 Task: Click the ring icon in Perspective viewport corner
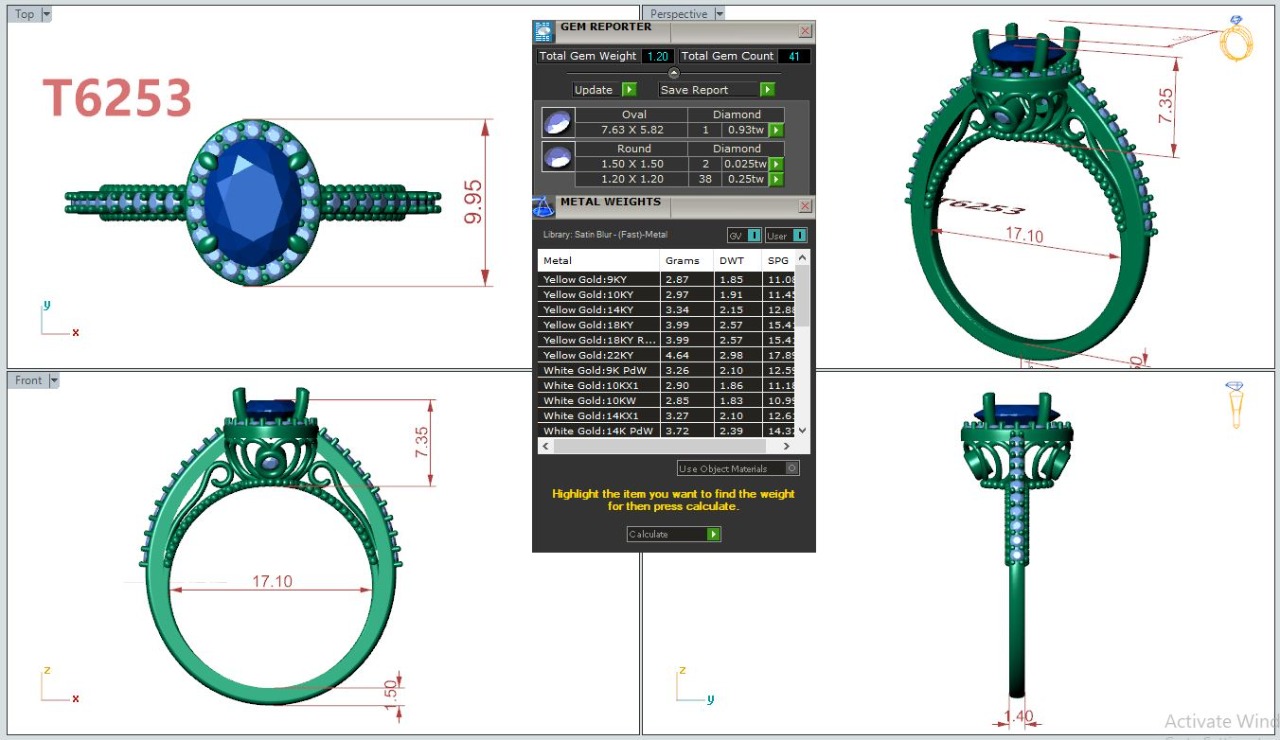[1236, 38]
